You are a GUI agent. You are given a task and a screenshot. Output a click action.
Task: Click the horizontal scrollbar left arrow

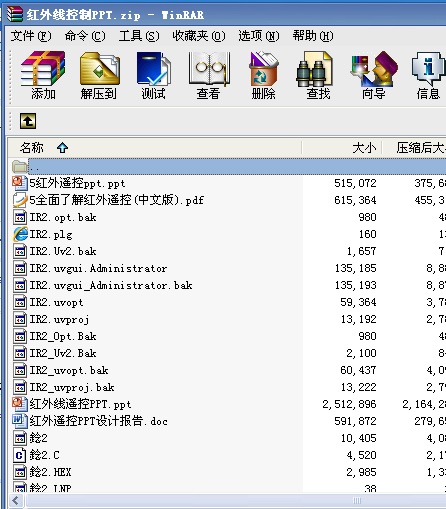[x=15, y=500]
